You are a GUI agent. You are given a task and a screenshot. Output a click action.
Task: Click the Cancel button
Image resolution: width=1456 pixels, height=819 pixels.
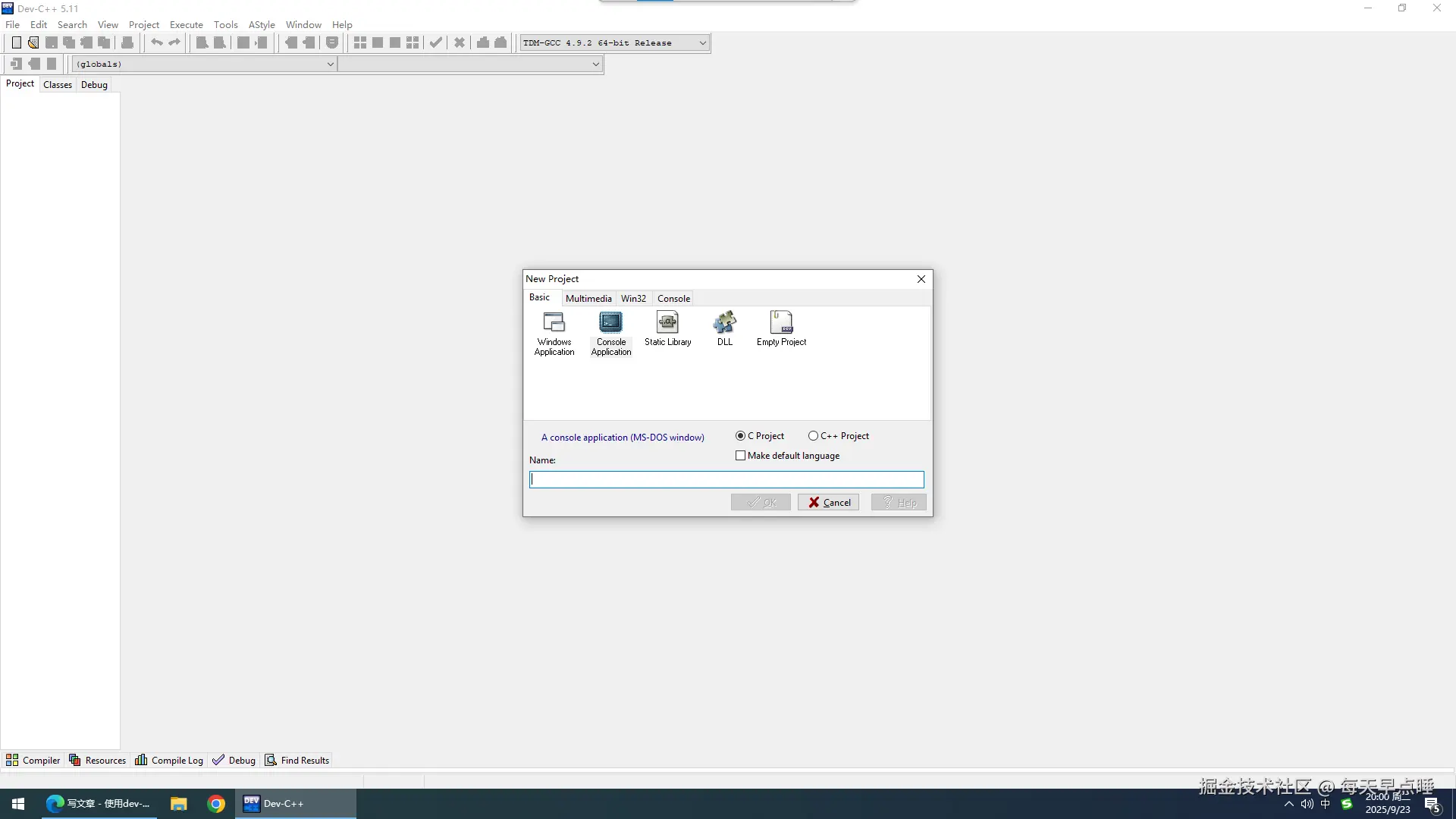tap(828, 503)
